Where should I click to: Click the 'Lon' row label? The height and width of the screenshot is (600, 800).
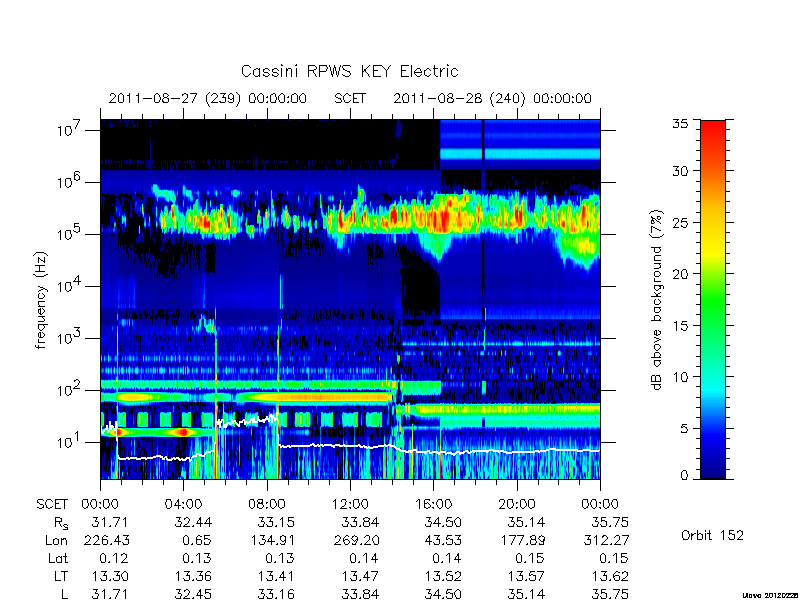click(56, 540)
